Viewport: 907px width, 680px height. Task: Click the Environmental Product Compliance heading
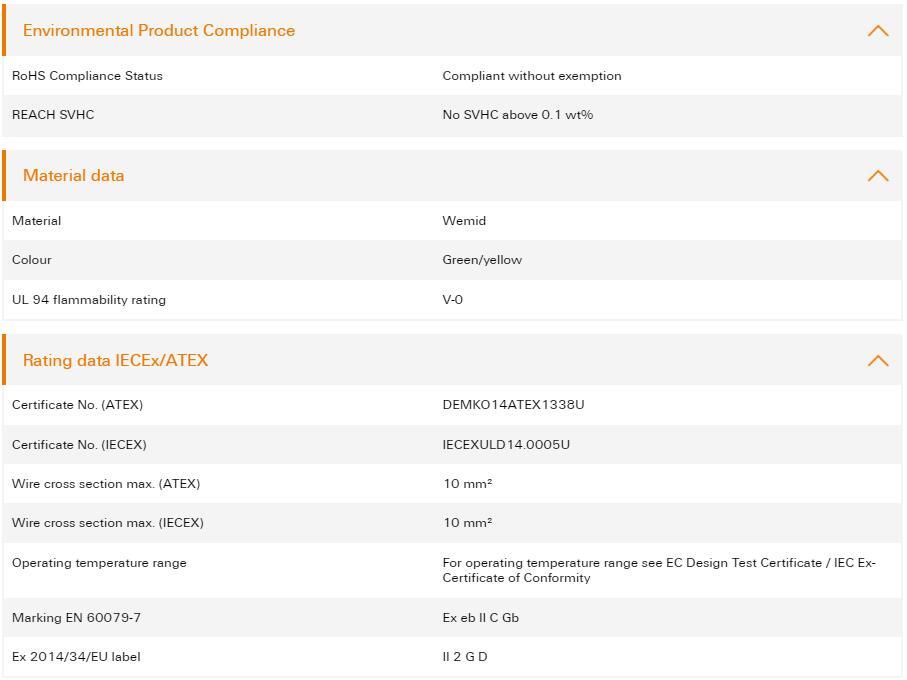159,31
